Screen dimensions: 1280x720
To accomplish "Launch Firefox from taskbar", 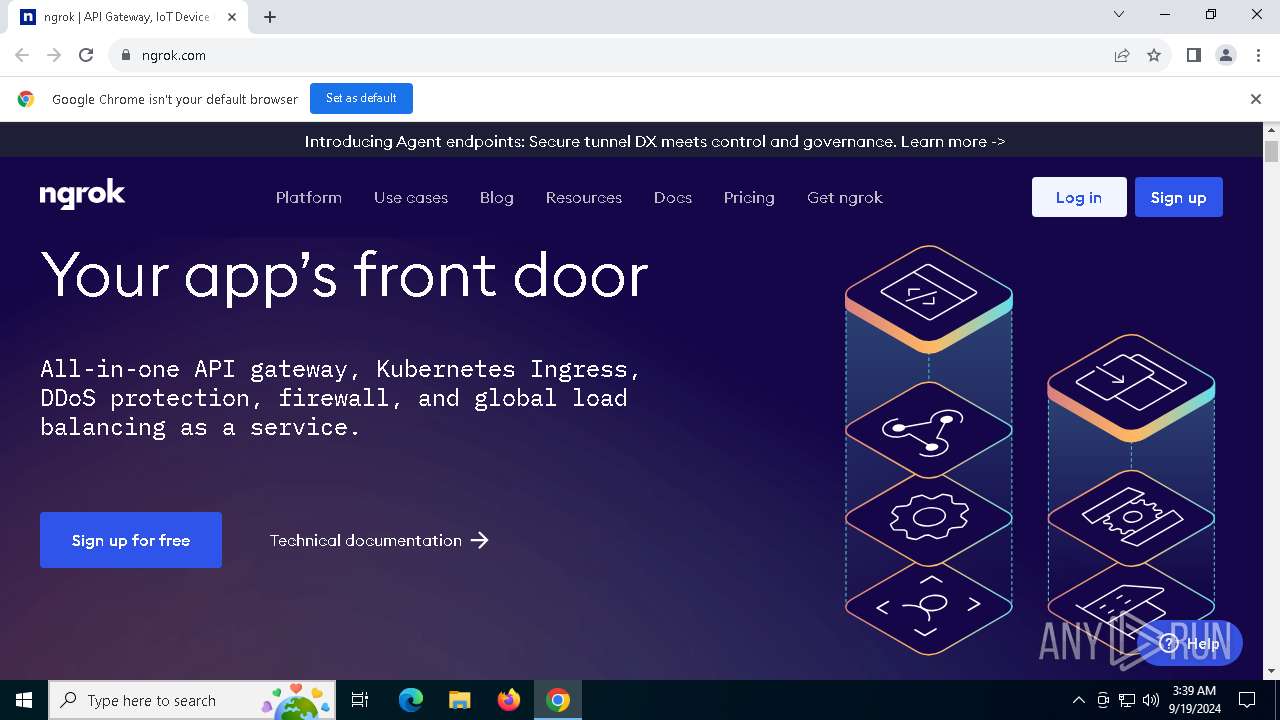I will (509, 700).
